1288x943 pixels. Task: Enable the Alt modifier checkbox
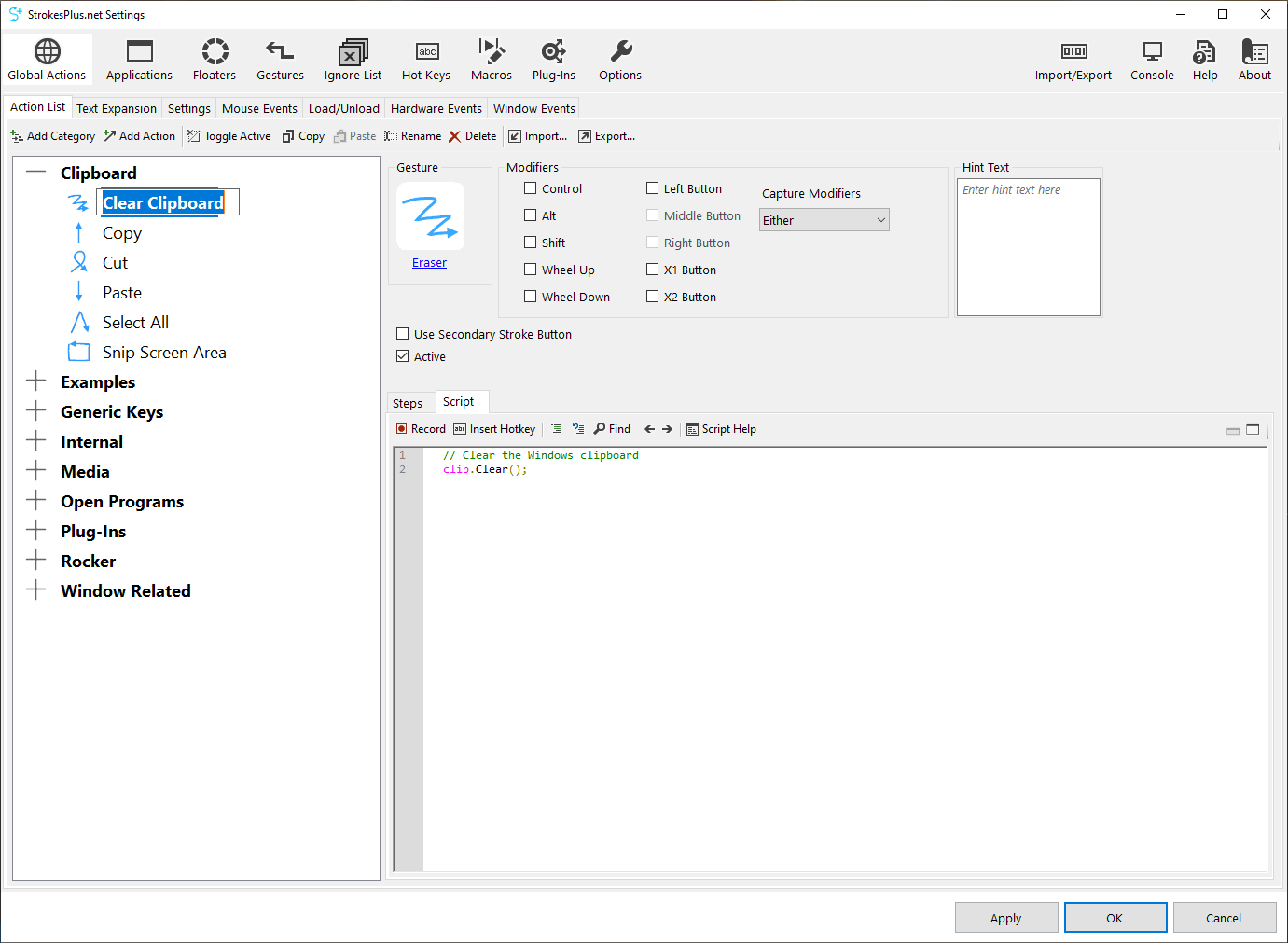[530, 215]
